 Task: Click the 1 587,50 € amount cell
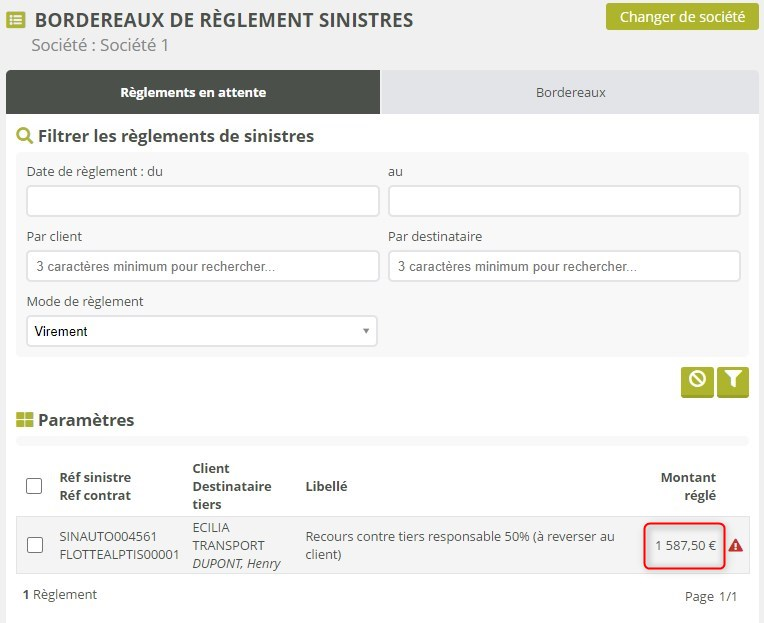point(685,545)
